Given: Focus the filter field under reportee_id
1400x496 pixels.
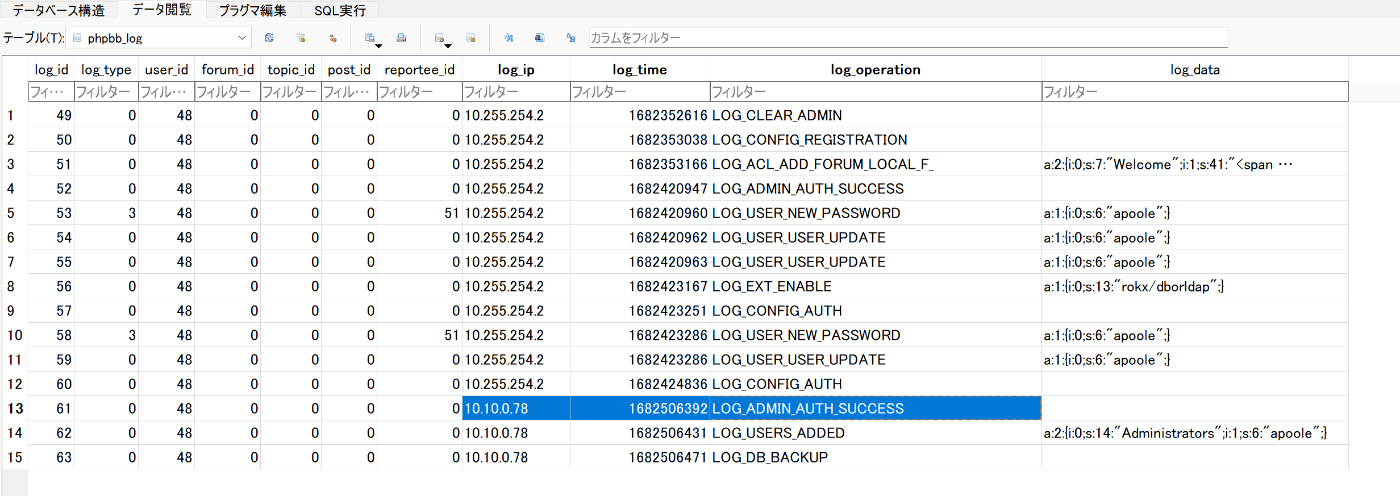Looking at the screenshot, I should pyautogui.click(x=419, y=92).
